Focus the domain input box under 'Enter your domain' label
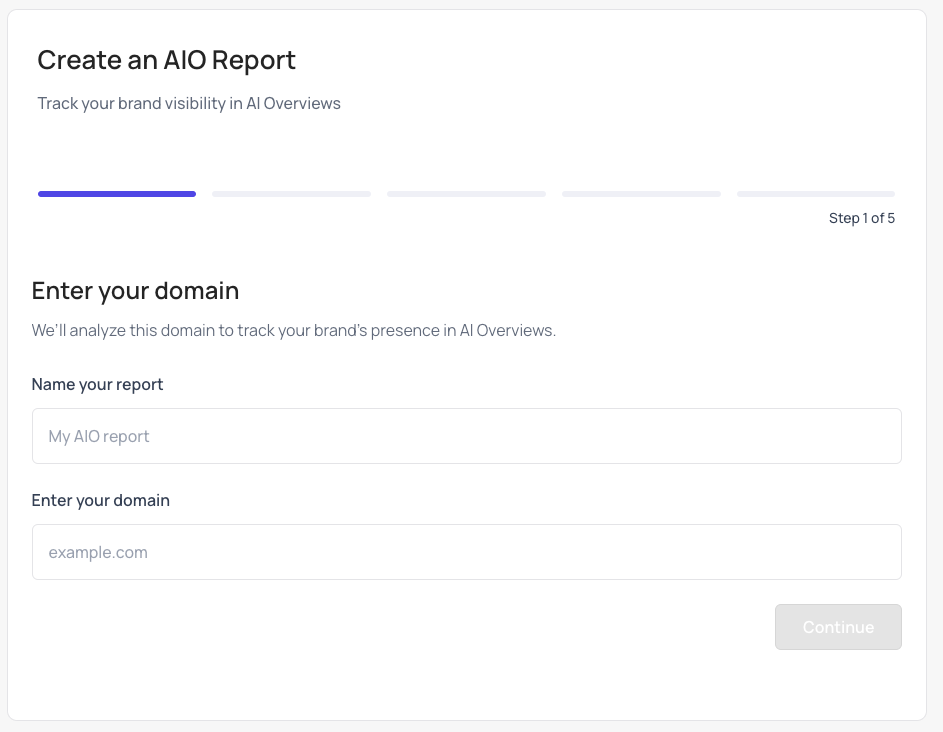This screenshot has height=732, width=943. pyautogui.click(x=467, y=552)
